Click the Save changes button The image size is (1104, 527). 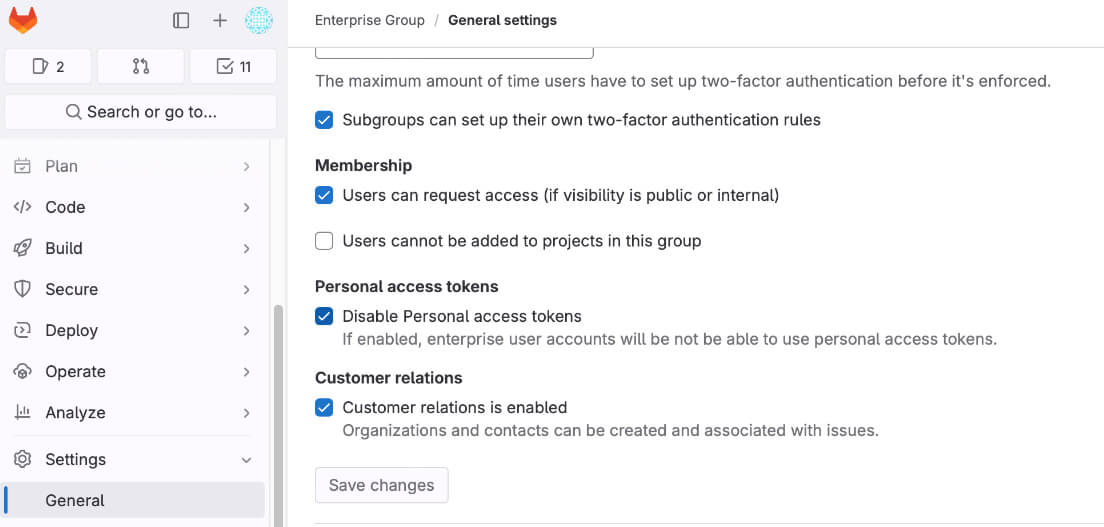pyautogui.click(x=381, y=485)
